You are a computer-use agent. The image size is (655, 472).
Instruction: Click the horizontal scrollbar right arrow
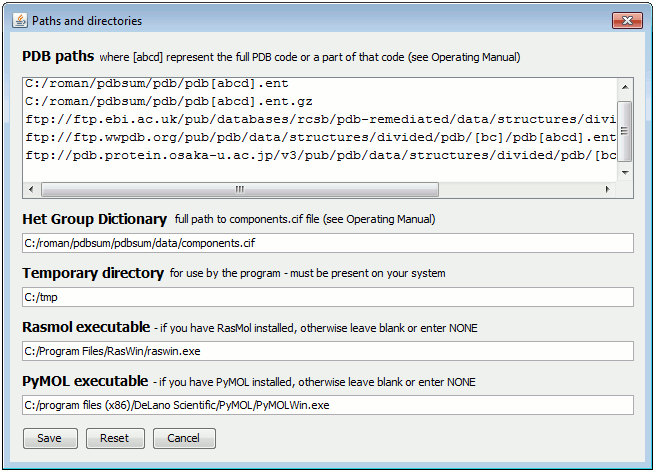(609, 188)
